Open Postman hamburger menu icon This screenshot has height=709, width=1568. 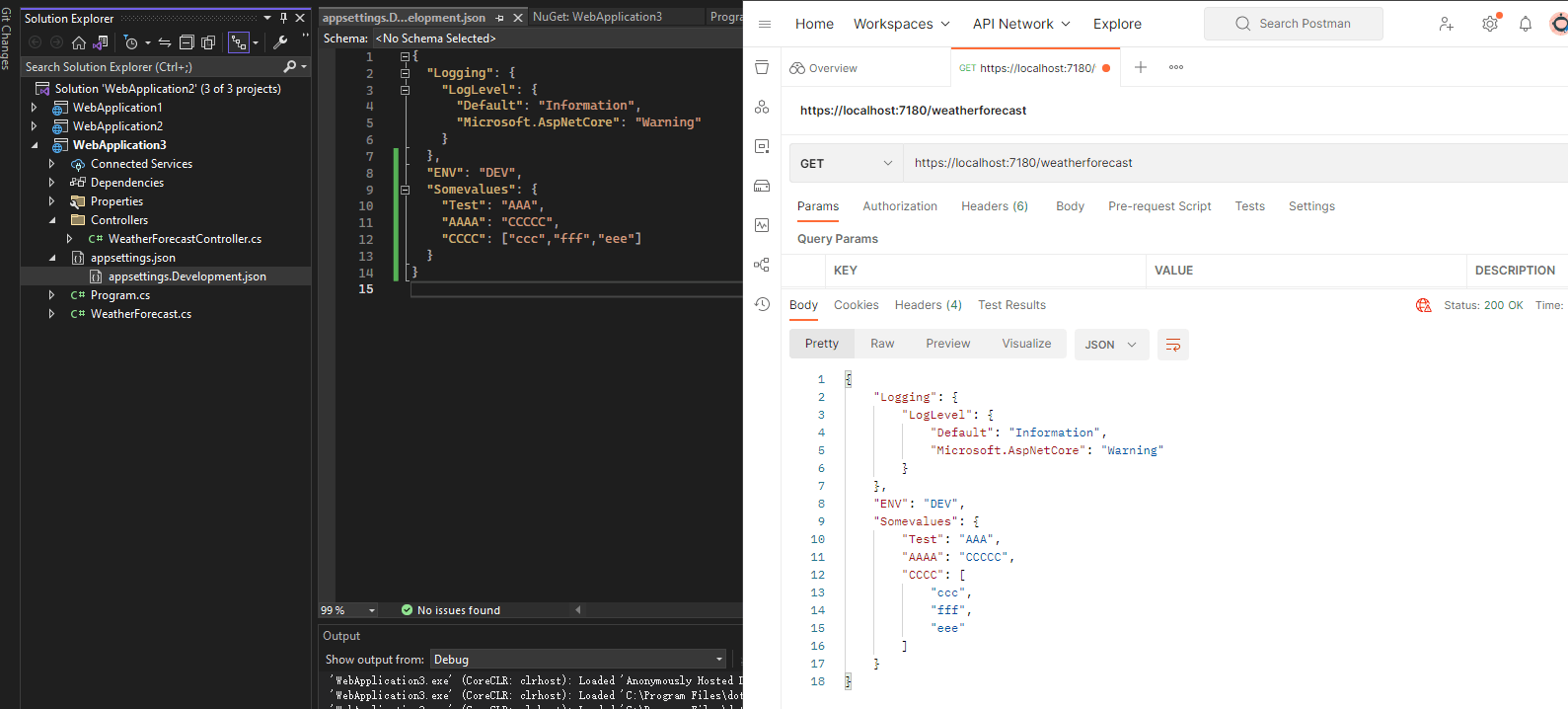(x=765, y=24)
